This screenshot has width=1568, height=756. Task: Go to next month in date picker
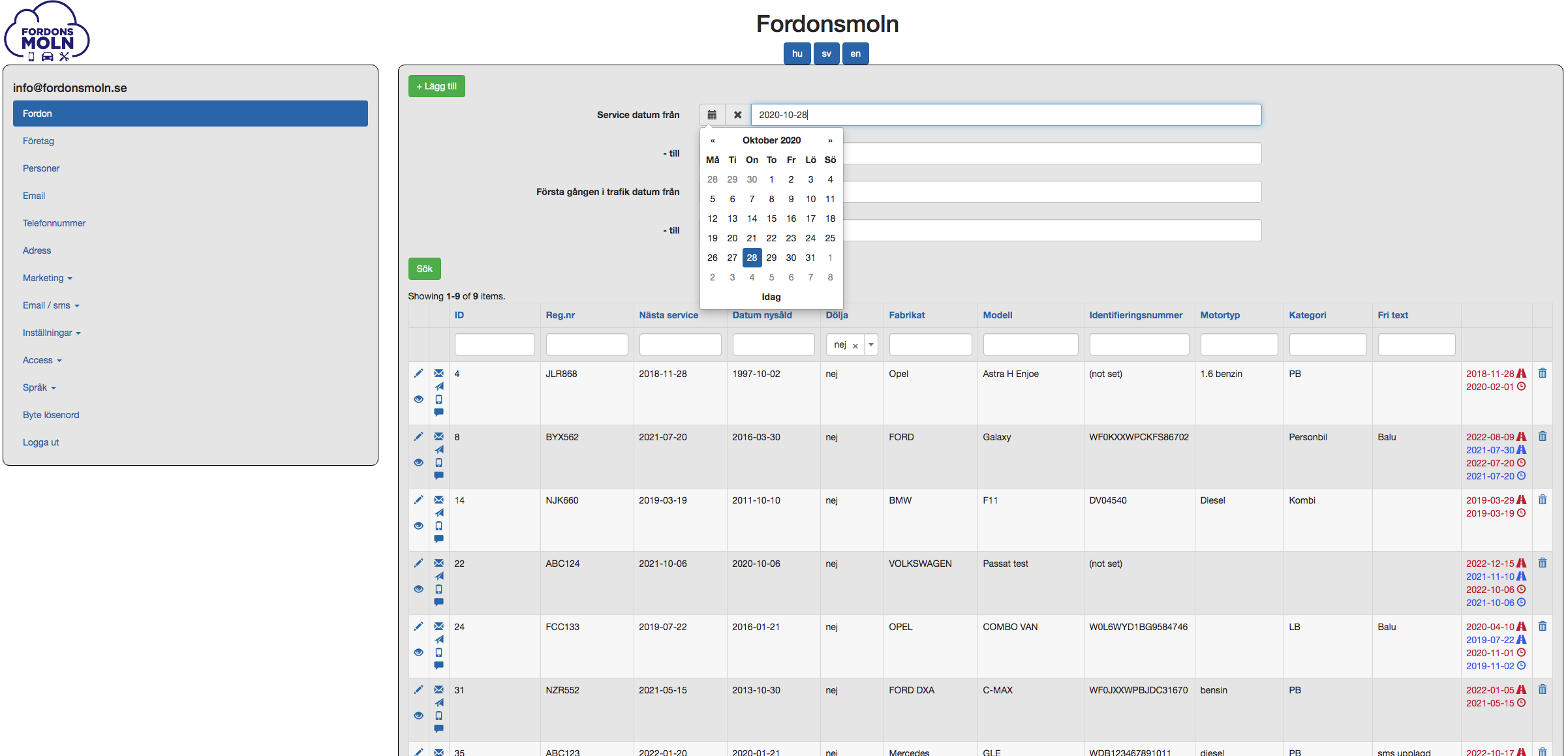click(830, 140)
